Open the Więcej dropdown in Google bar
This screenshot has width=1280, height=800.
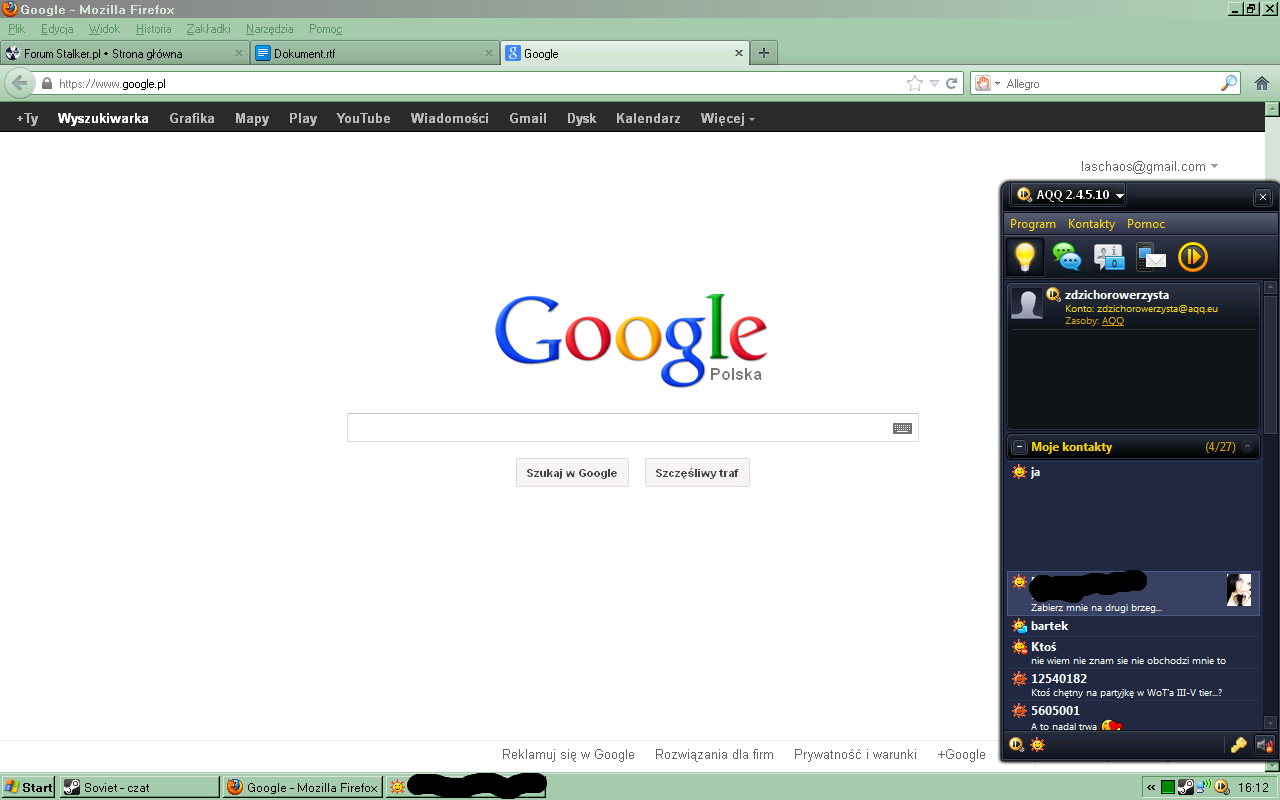pos(728,118)
